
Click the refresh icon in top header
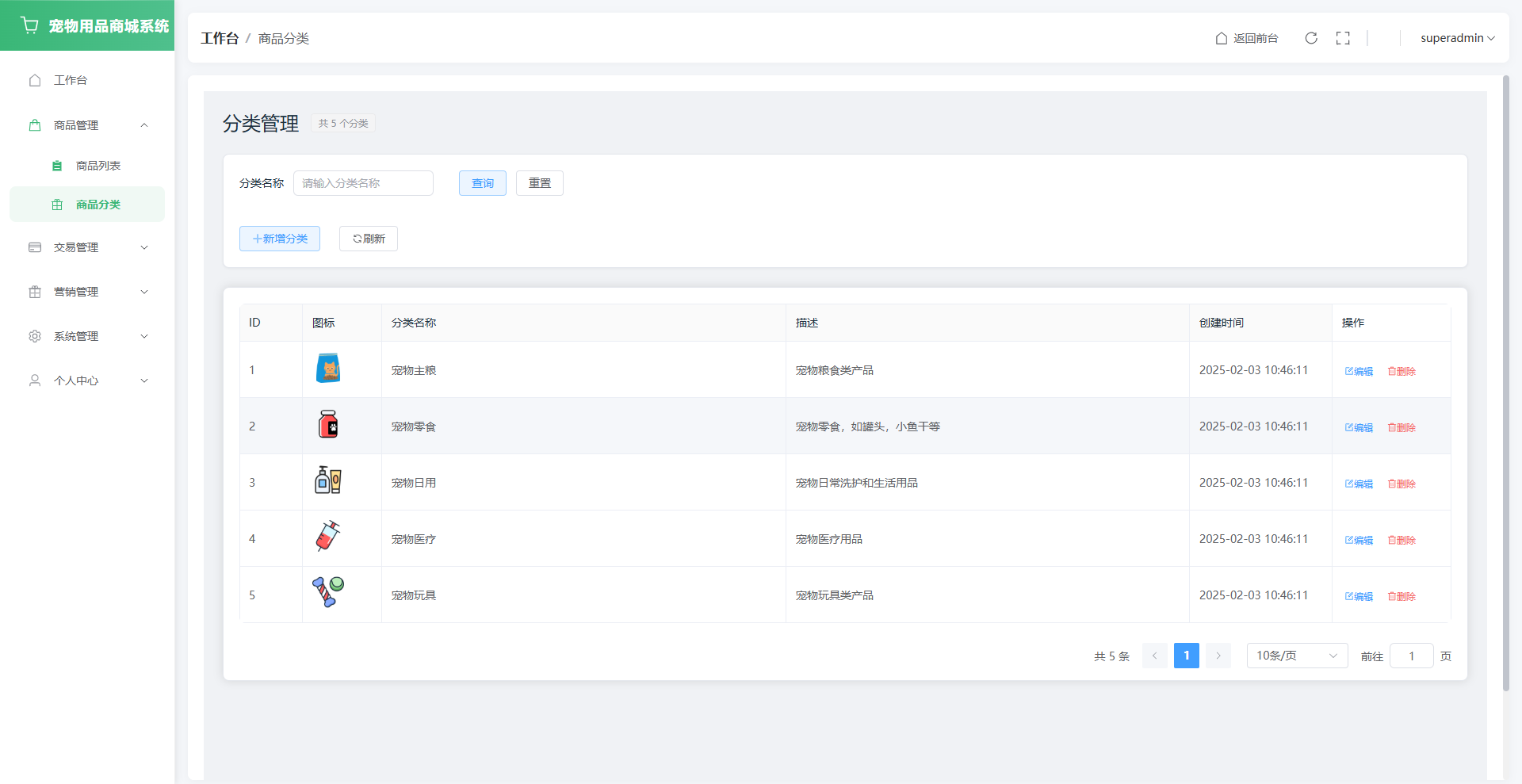click(x=1311, y=38)
